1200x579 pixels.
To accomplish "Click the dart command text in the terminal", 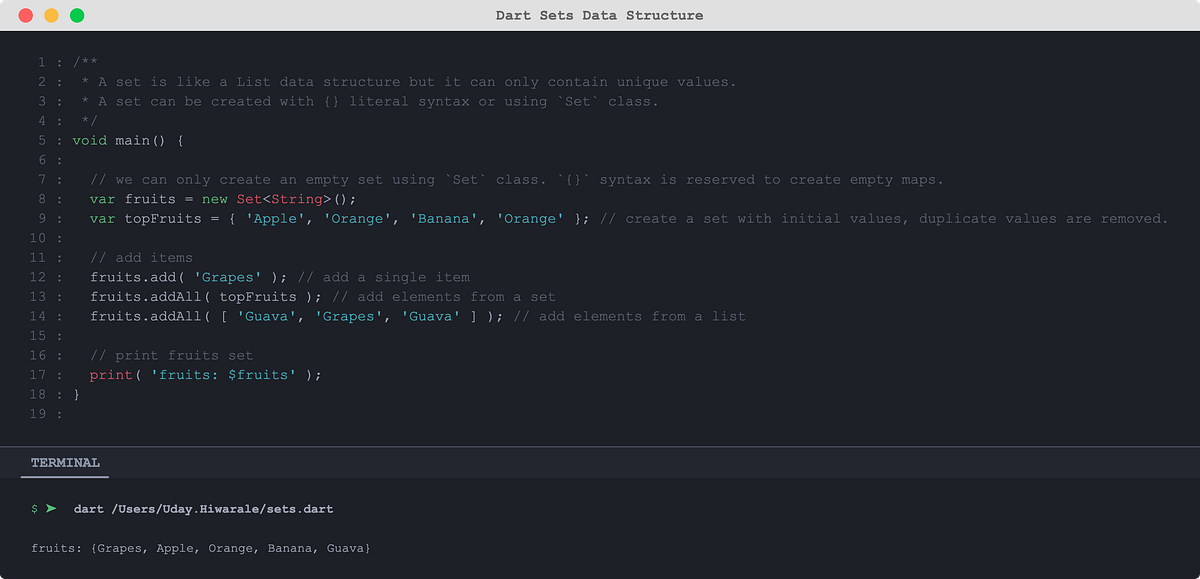I will click(x=88, y=508).
